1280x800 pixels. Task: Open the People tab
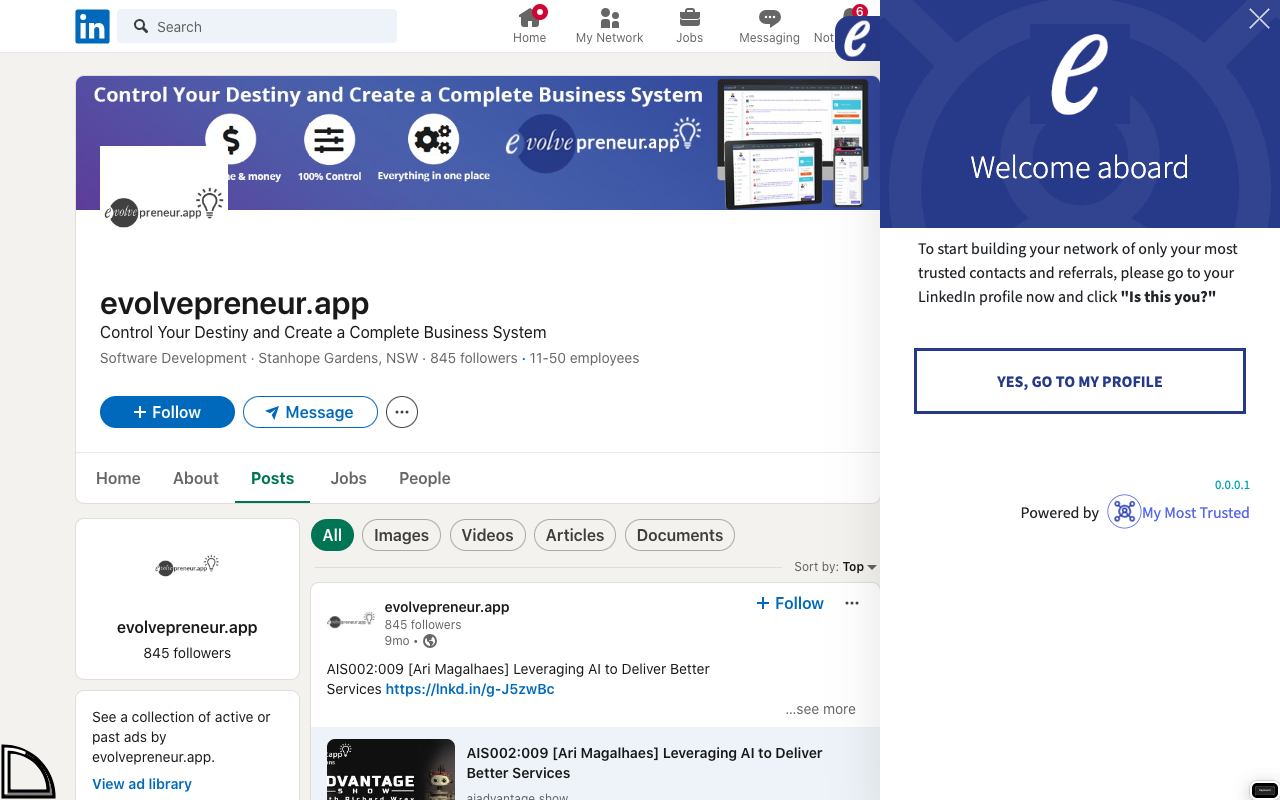[x=424, y=478]
